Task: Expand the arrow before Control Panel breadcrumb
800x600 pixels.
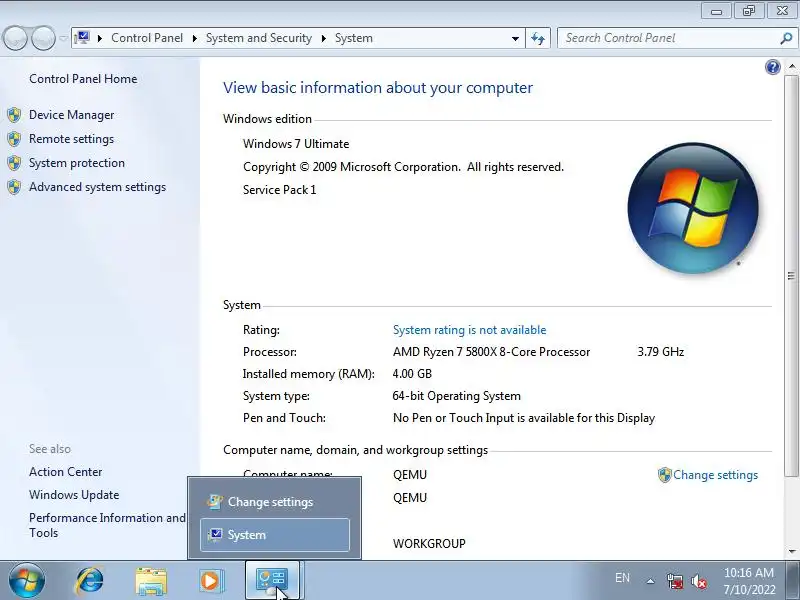Action: [x=100, y=38]
